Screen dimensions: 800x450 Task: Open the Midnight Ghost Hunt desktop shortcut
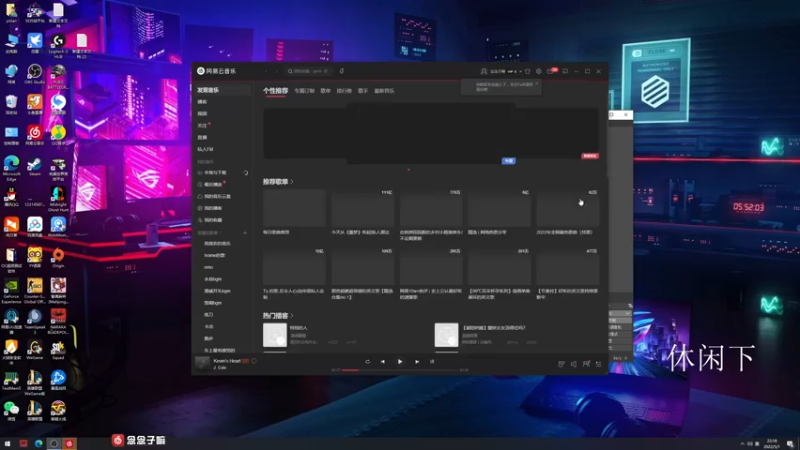(x=58, y=199)
